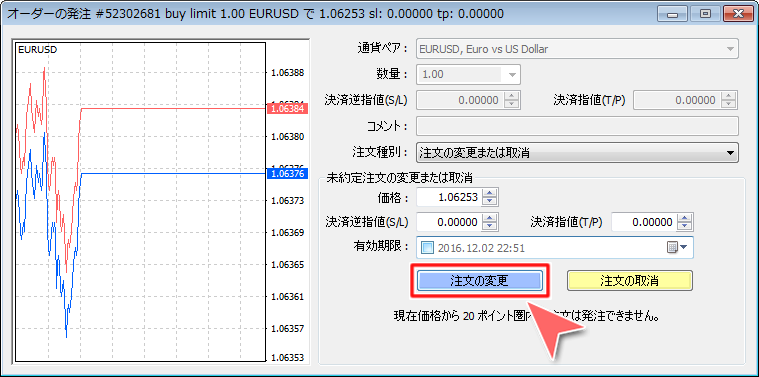
Task: Enable the 有効期限 expiry checkbox
Action: tap(427, 248)
